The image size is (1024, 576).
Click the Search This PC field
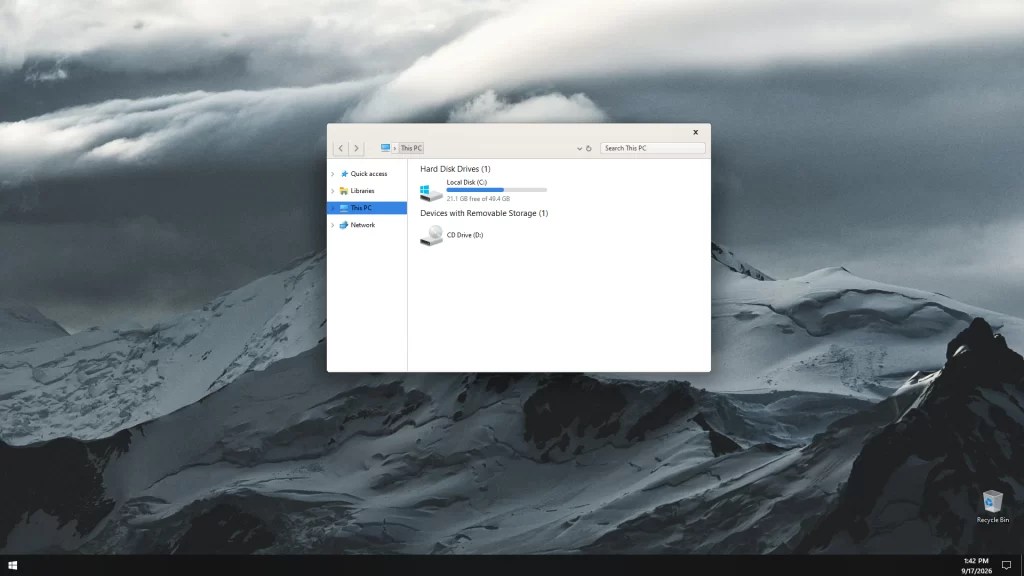(x=652, y=148)
